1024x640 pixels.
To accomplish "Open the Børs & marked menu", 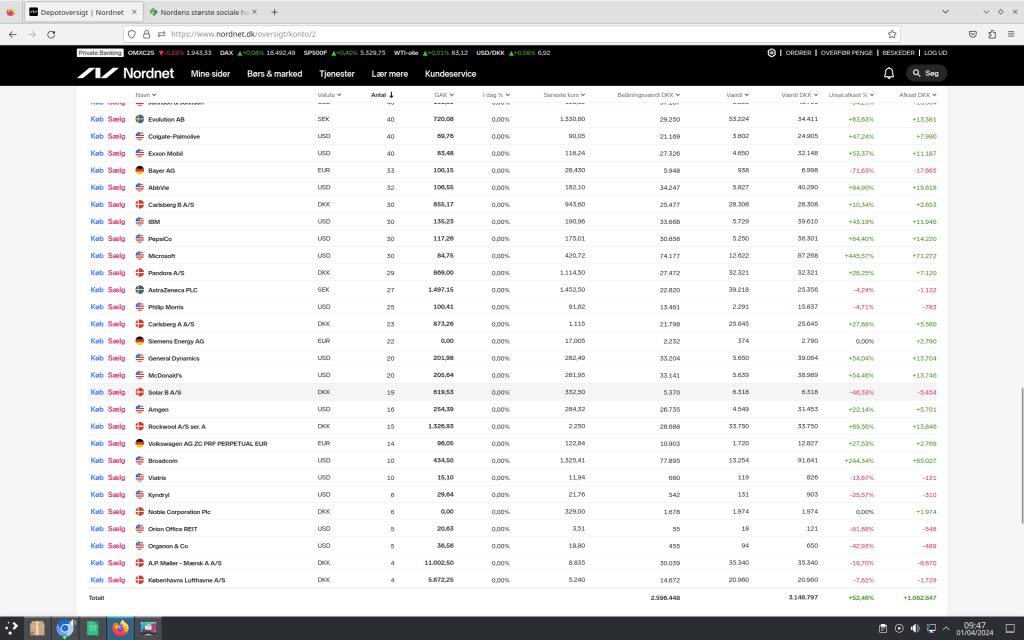I will 273,74.
